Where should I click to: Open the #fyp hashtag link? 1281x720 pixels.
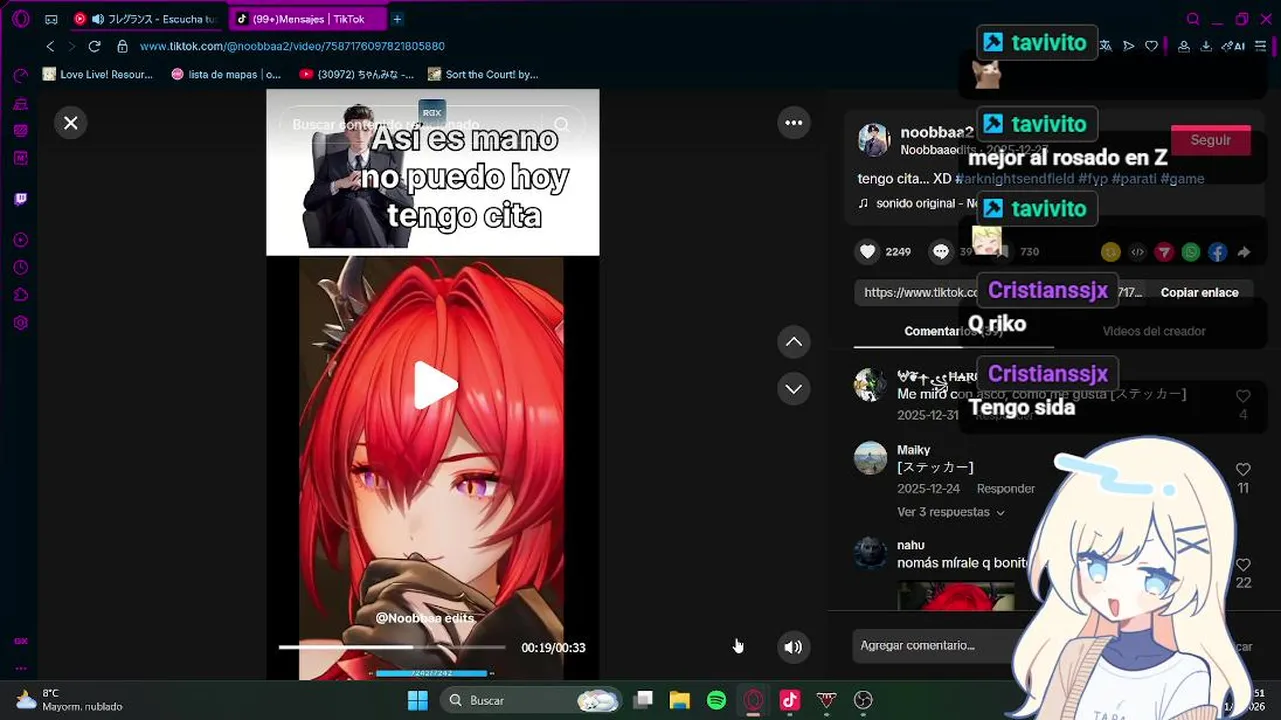[1093, 179]
